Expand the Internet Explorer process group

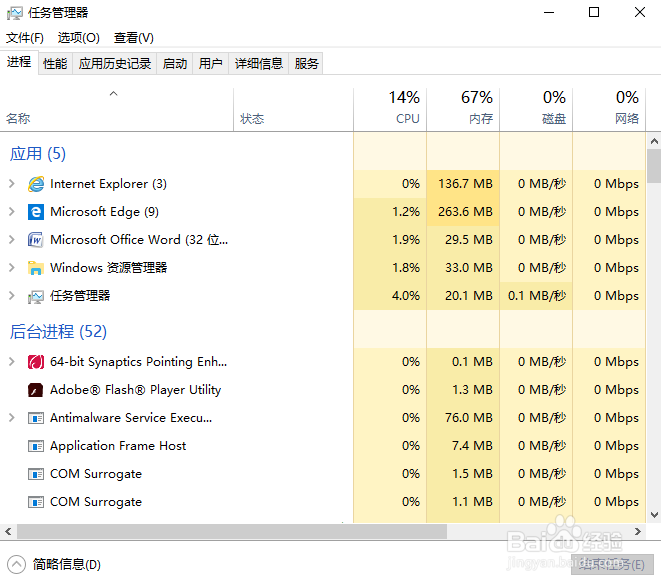tap(11, 184)
